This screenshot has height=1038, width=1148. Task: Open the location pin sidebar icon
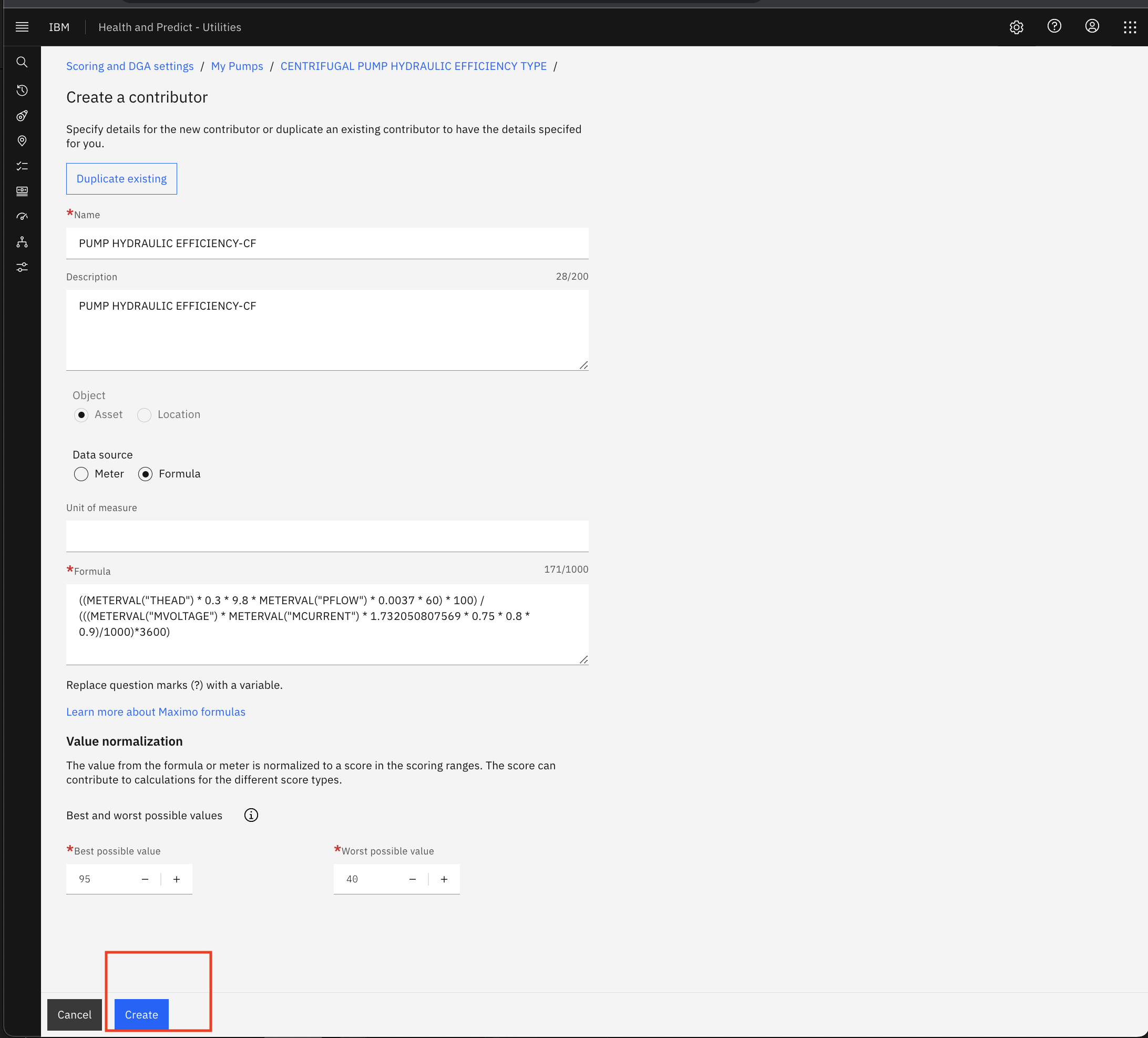pyautogui.click(x=22, y=141)
